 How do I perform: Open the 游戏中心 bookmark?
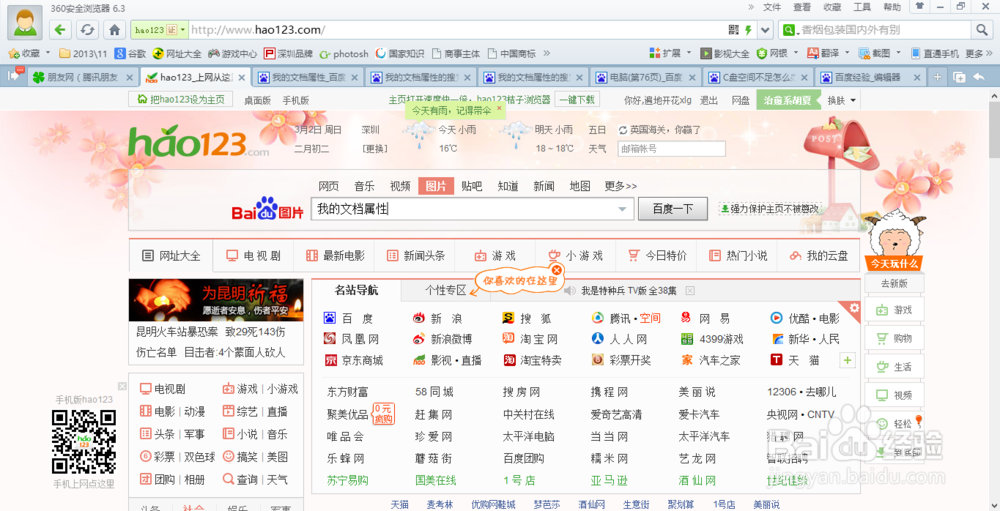point(232,53)
